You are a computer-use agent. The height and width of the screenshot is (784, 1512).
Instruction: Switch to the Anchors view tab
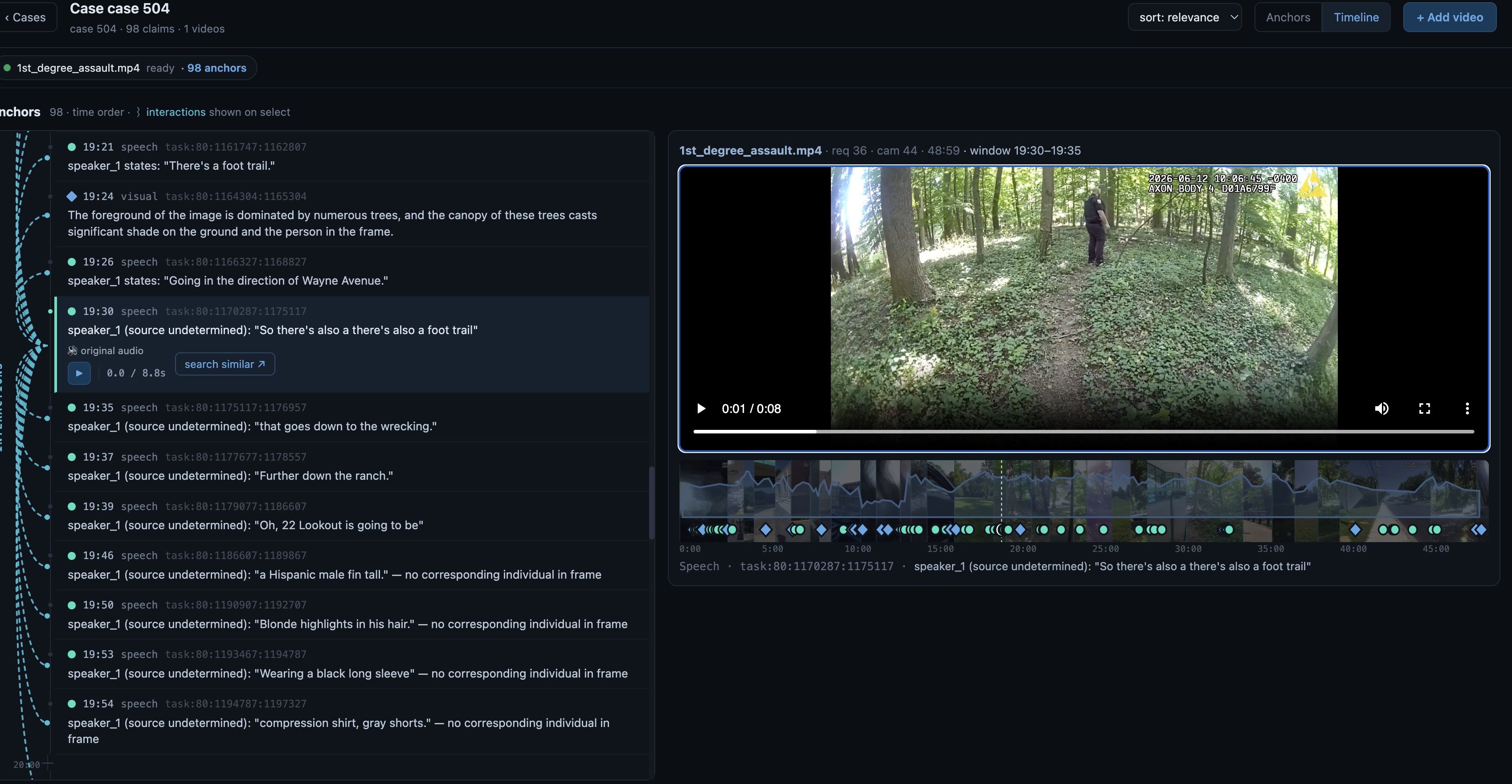coord(1288,17)
